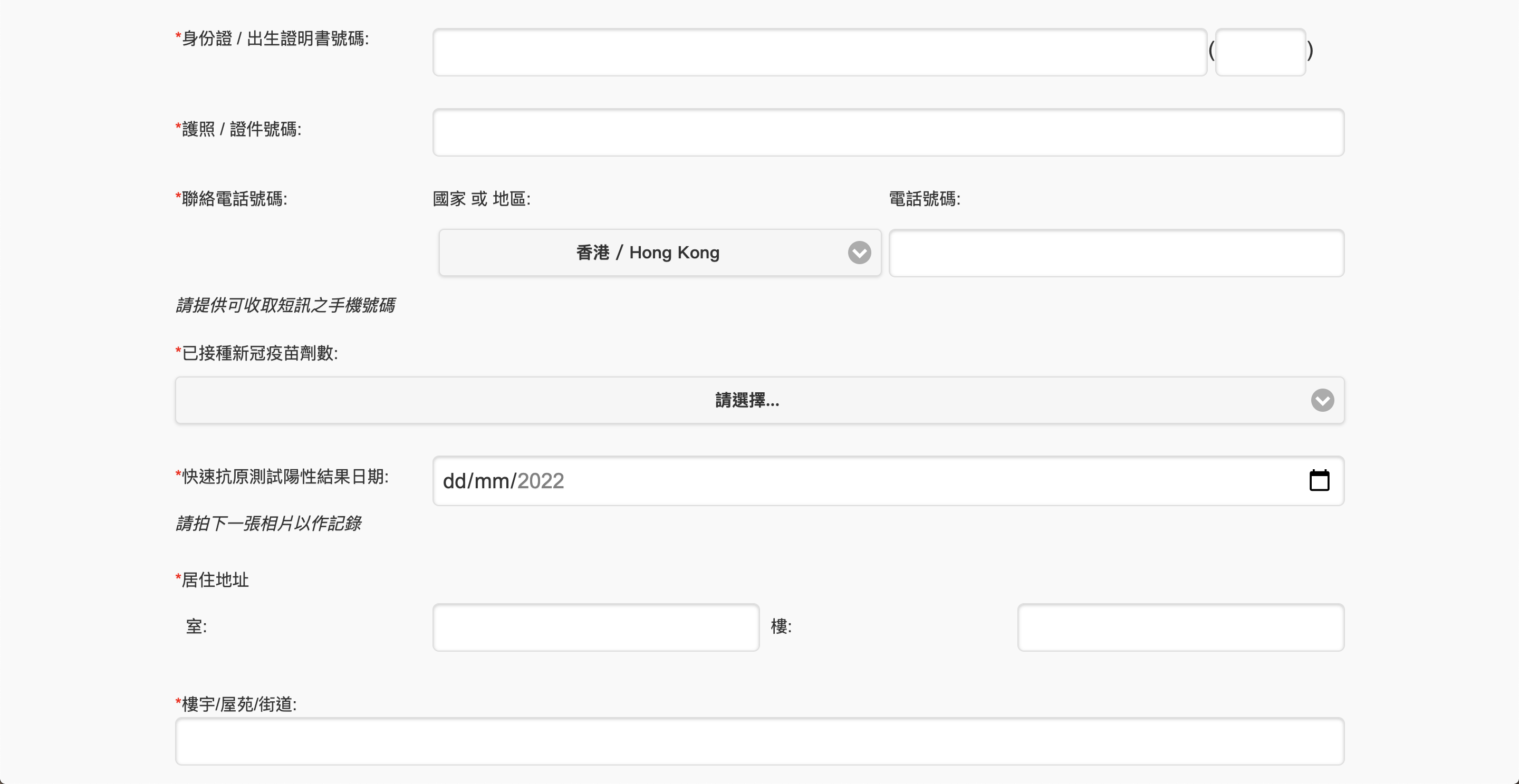The image size is (1519, 784).
Task: Focus the ID card number input field
Action: coord(819,52)
